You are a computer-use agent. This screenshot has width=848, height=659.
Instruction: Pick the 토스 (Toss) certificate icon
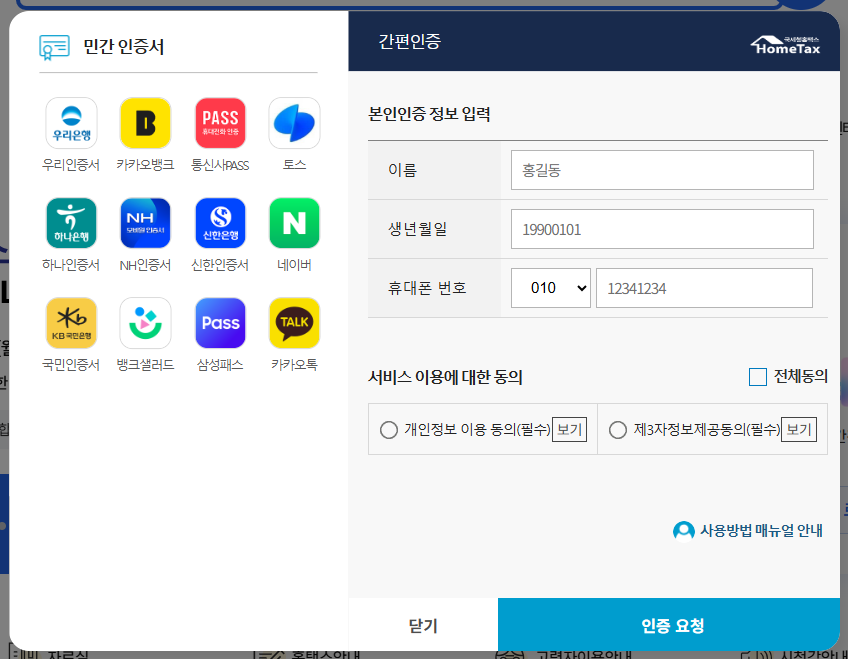click(x=294, y=123)
